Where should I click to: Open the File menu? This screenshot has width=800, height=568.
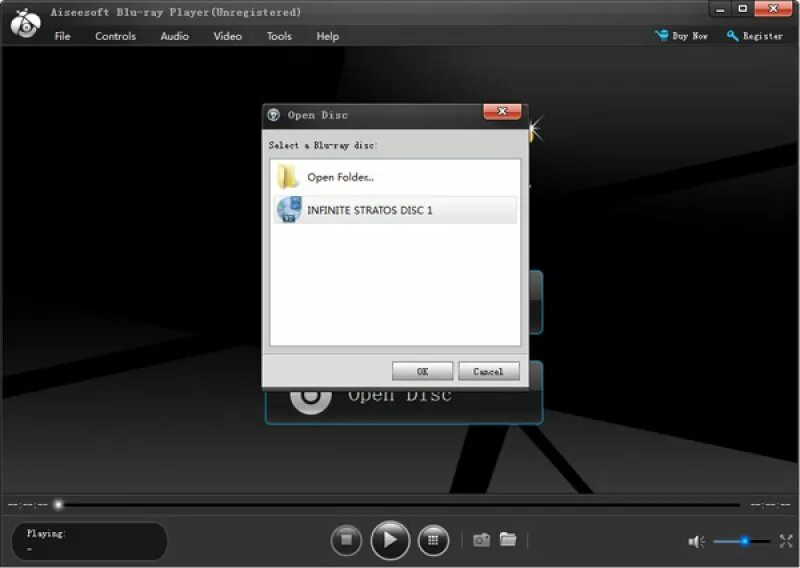[62, 36]
